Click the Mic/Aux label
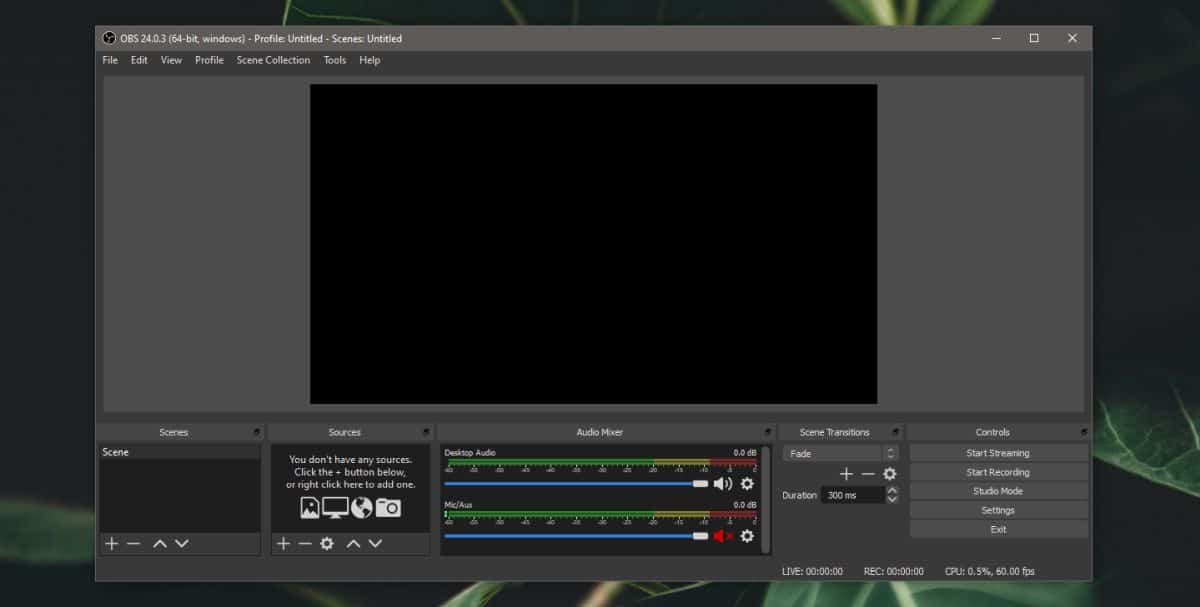This screenshot has height=607, width=1200. [x=457, y=505]
